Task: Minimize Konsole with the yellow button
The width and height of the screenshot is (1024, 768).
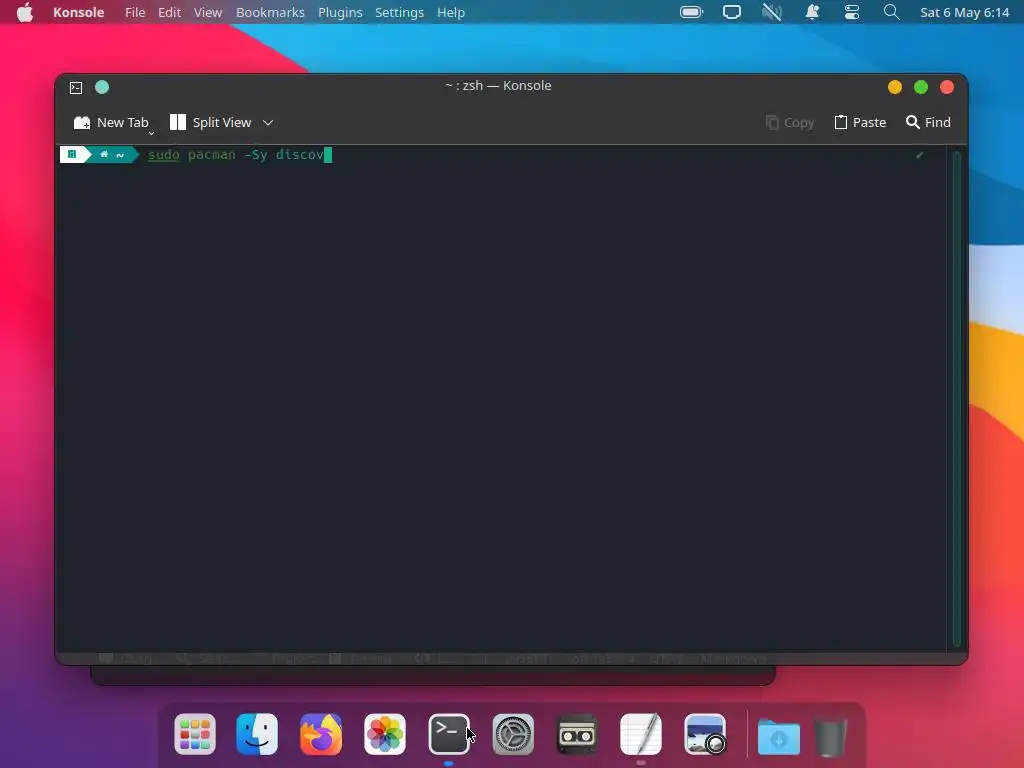Action: (x=895, y=87)
